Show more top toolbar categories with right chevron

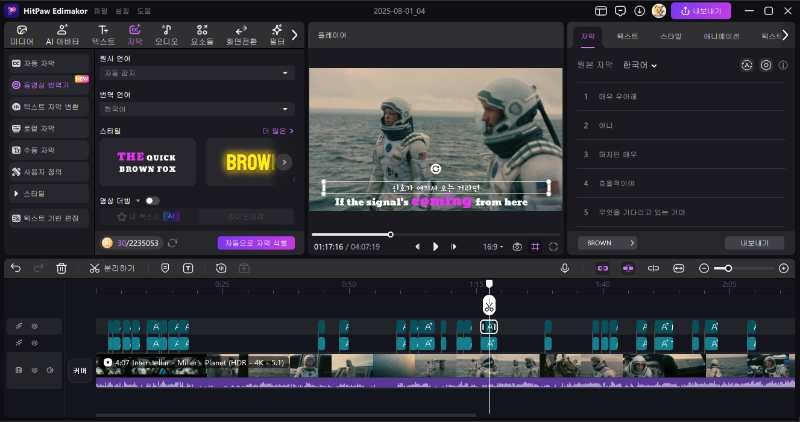[x=294, y=35]
